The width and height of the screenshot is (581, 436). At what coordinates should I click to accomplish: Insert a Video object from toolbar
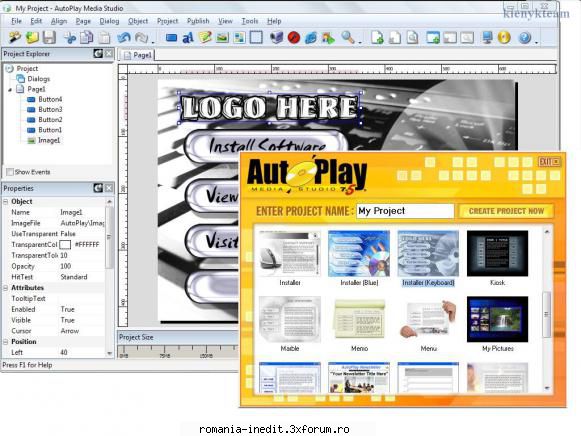[276, 37]
